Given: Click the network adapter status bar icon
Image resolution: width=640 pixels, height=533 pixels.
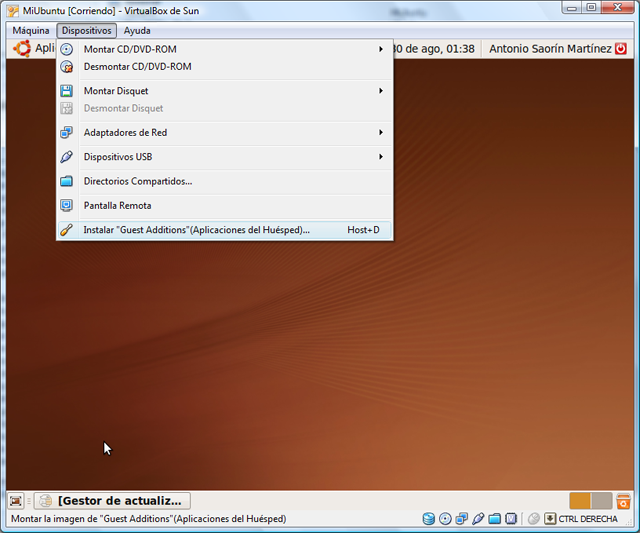Looking at the screenshot, I should pyautogui.click(x=461, y=519).
